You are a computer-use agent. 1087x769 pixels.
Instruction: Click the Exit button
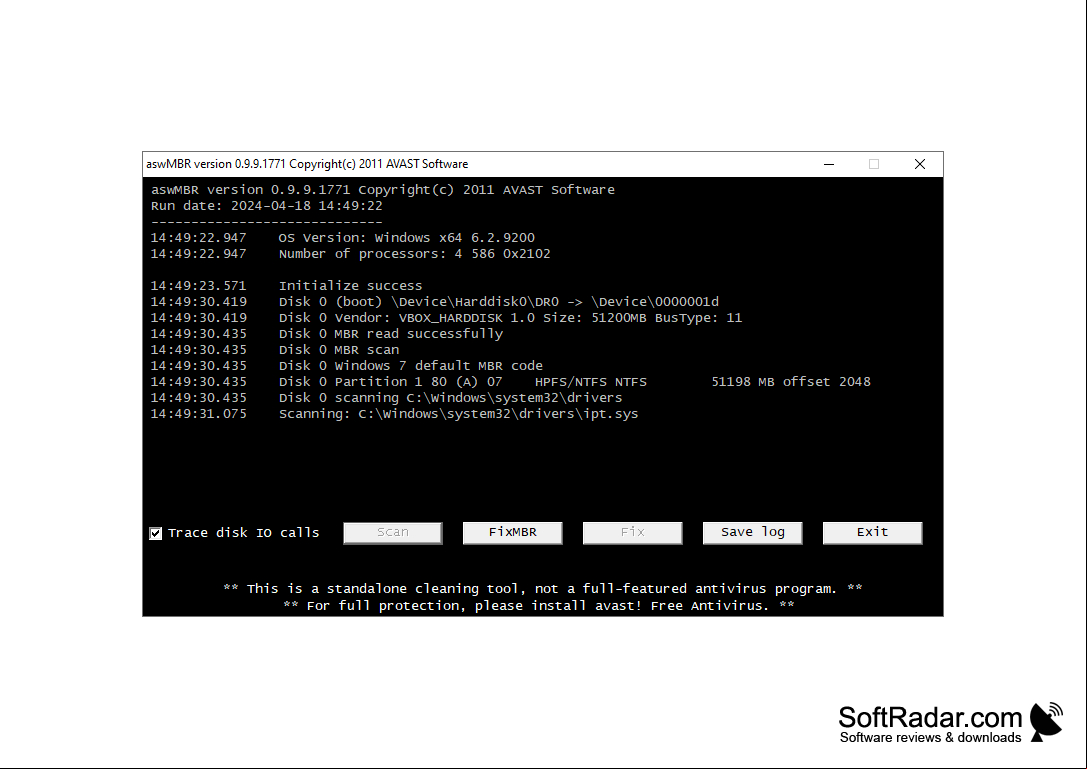[872, 533]
